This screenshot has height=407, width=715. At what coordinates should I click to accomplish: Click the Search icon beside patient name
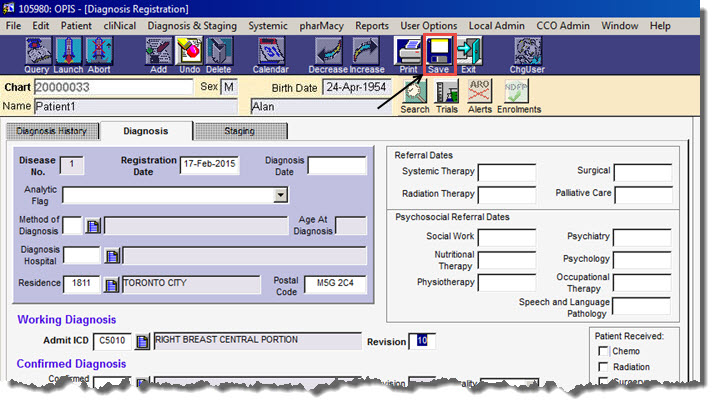coord(414,94)
